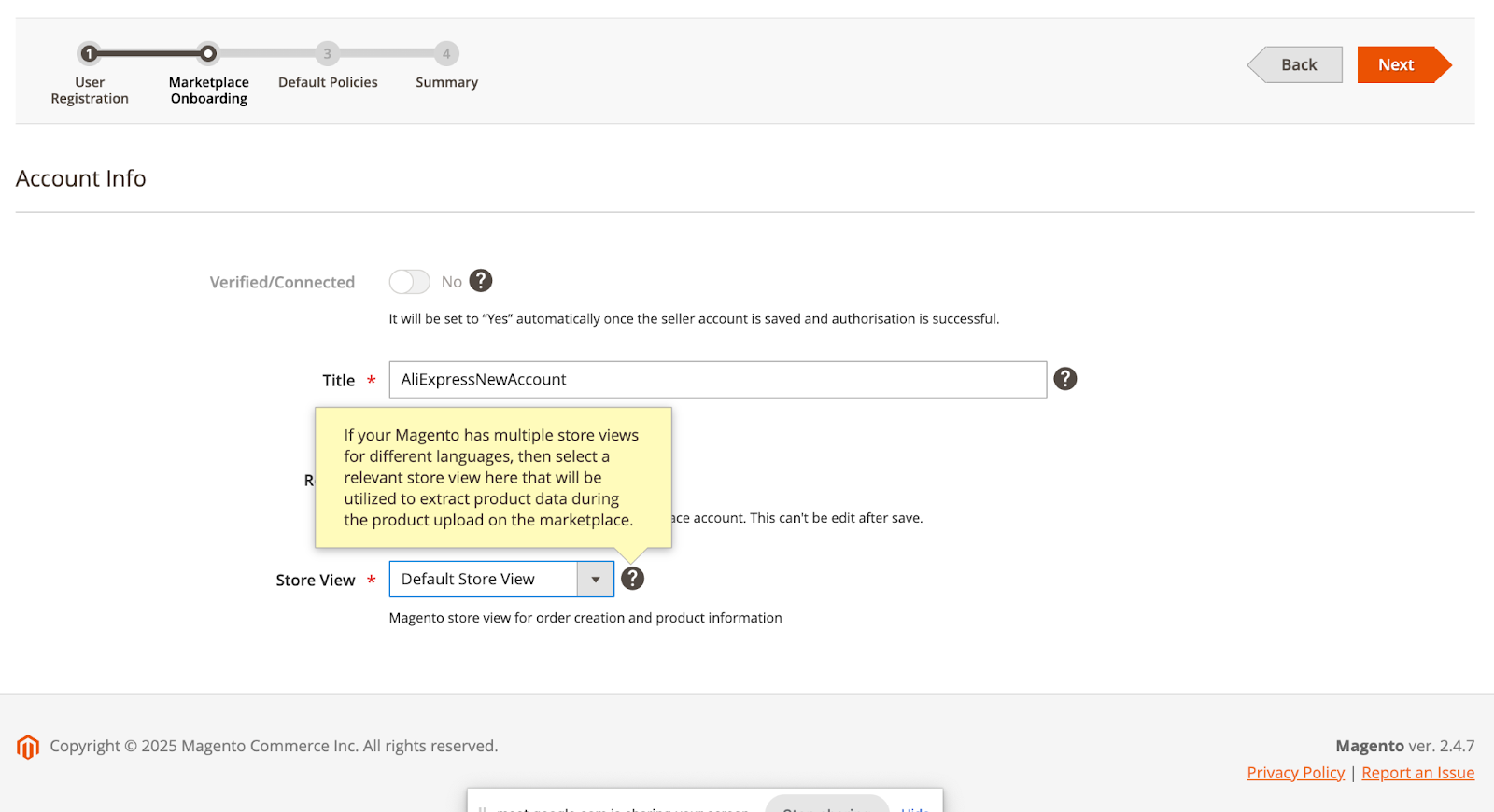Click into the Title input field
Viewport: 1494px width, 812px height.
(717, 380)
